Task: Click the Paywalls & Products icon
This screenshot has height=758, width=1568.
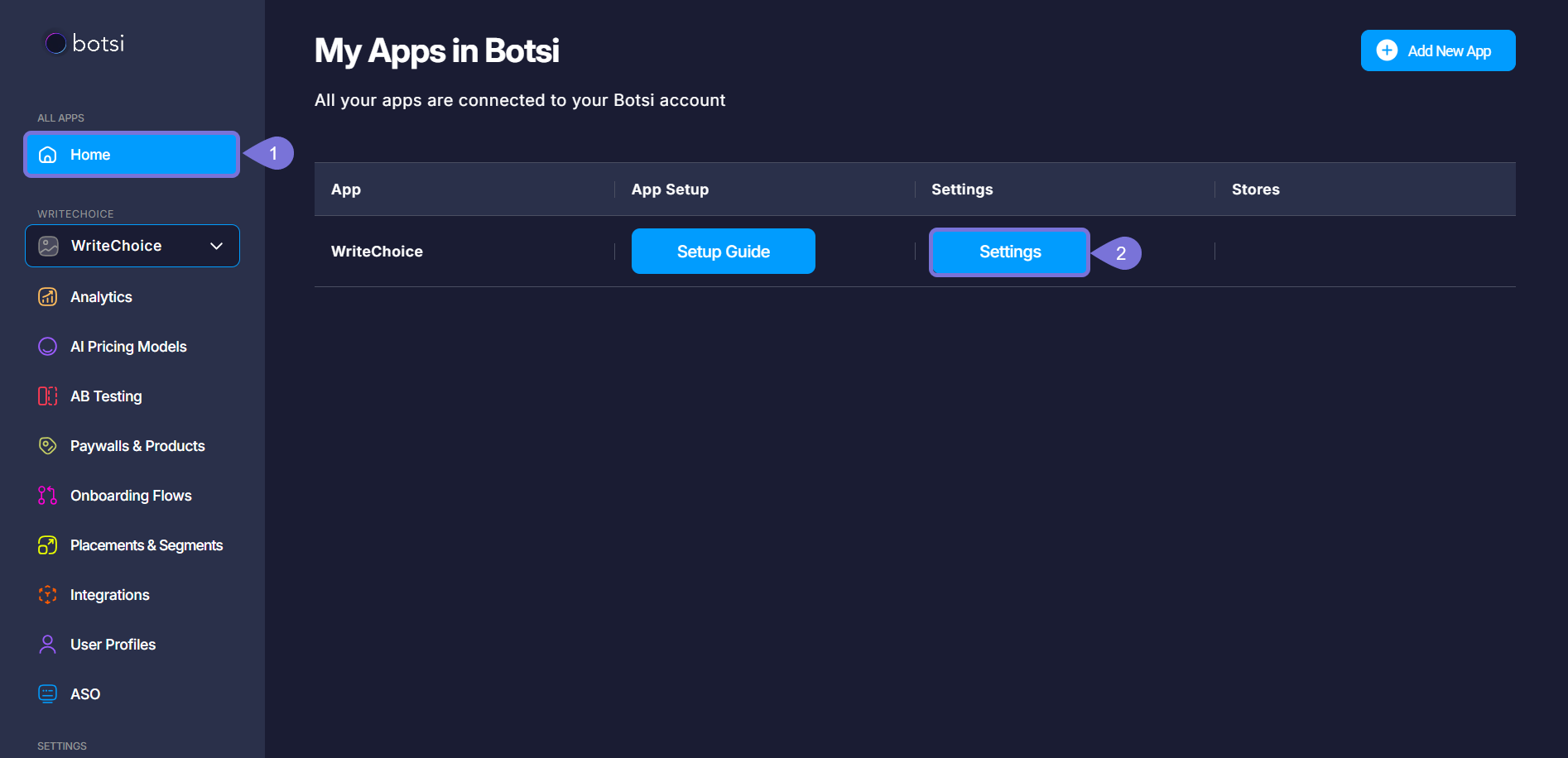Action: pyautogui.click(x=47, y=445)
